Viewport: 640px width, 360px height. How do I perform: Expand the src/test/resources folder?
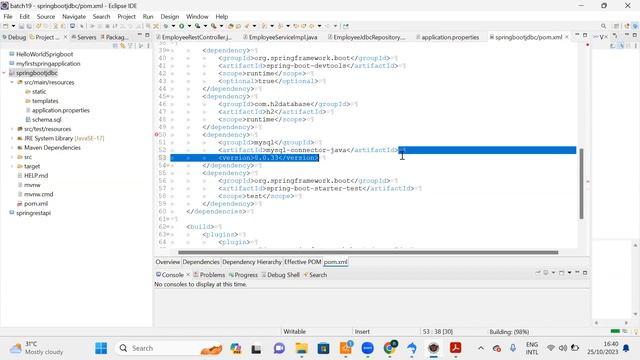tap(12, 129)
